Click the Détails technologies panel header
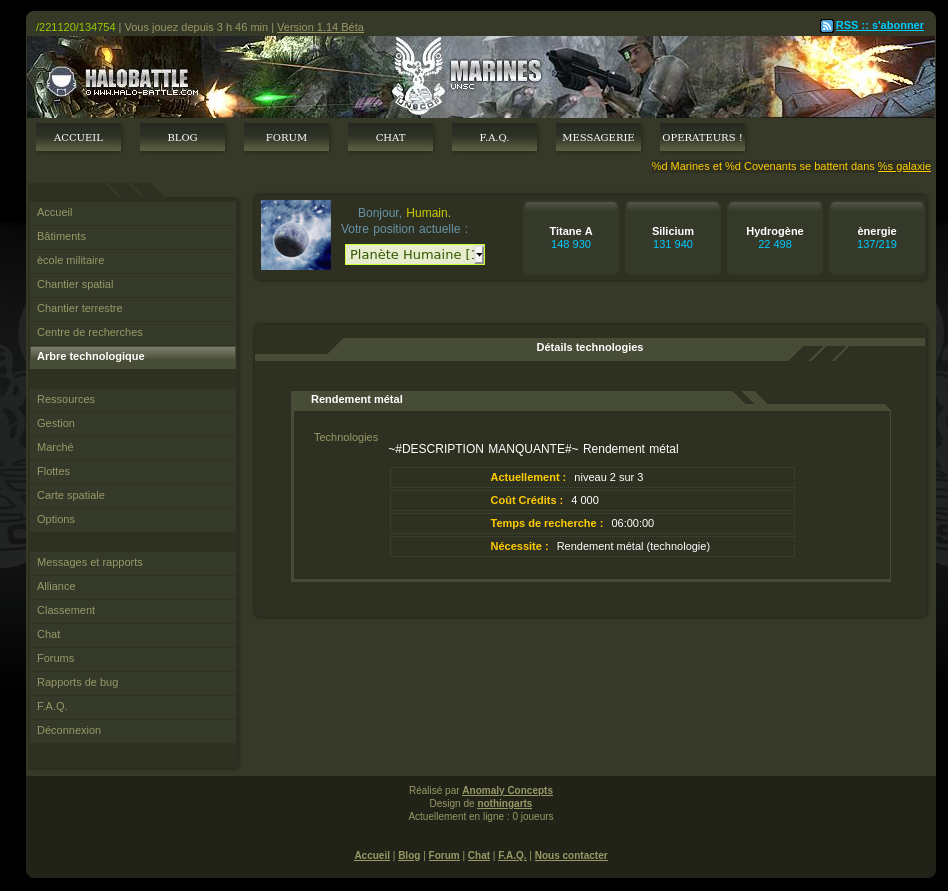 point(589,348)
